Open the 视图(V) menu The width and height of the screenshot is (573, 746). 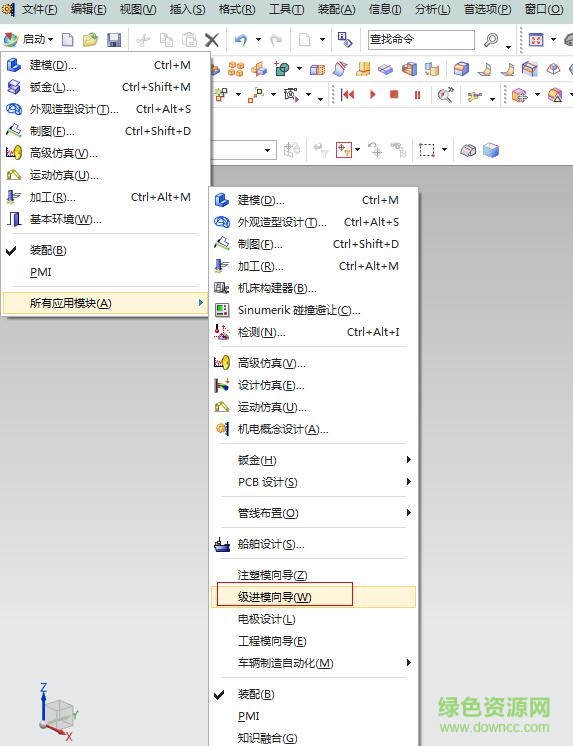(138, 9)
